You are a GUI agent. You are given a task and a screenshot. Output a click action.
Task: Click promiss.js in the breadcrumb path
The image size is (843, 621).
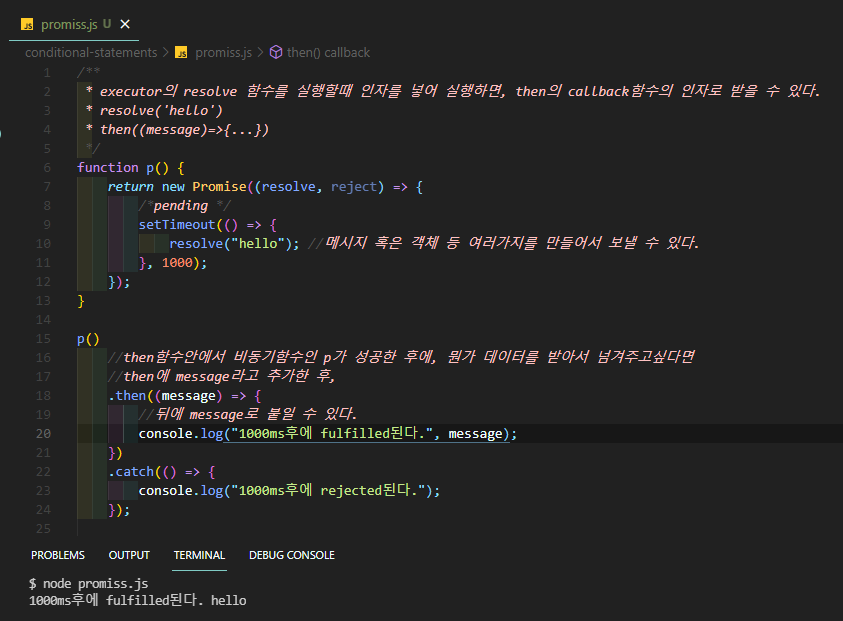click(x=223, y=52)
